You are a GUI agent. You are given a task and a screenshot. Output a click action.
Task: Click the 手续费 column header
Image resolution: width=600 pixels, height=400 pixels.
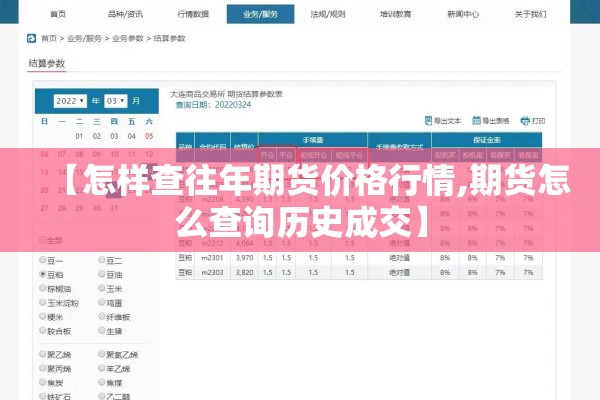(313, 140)
